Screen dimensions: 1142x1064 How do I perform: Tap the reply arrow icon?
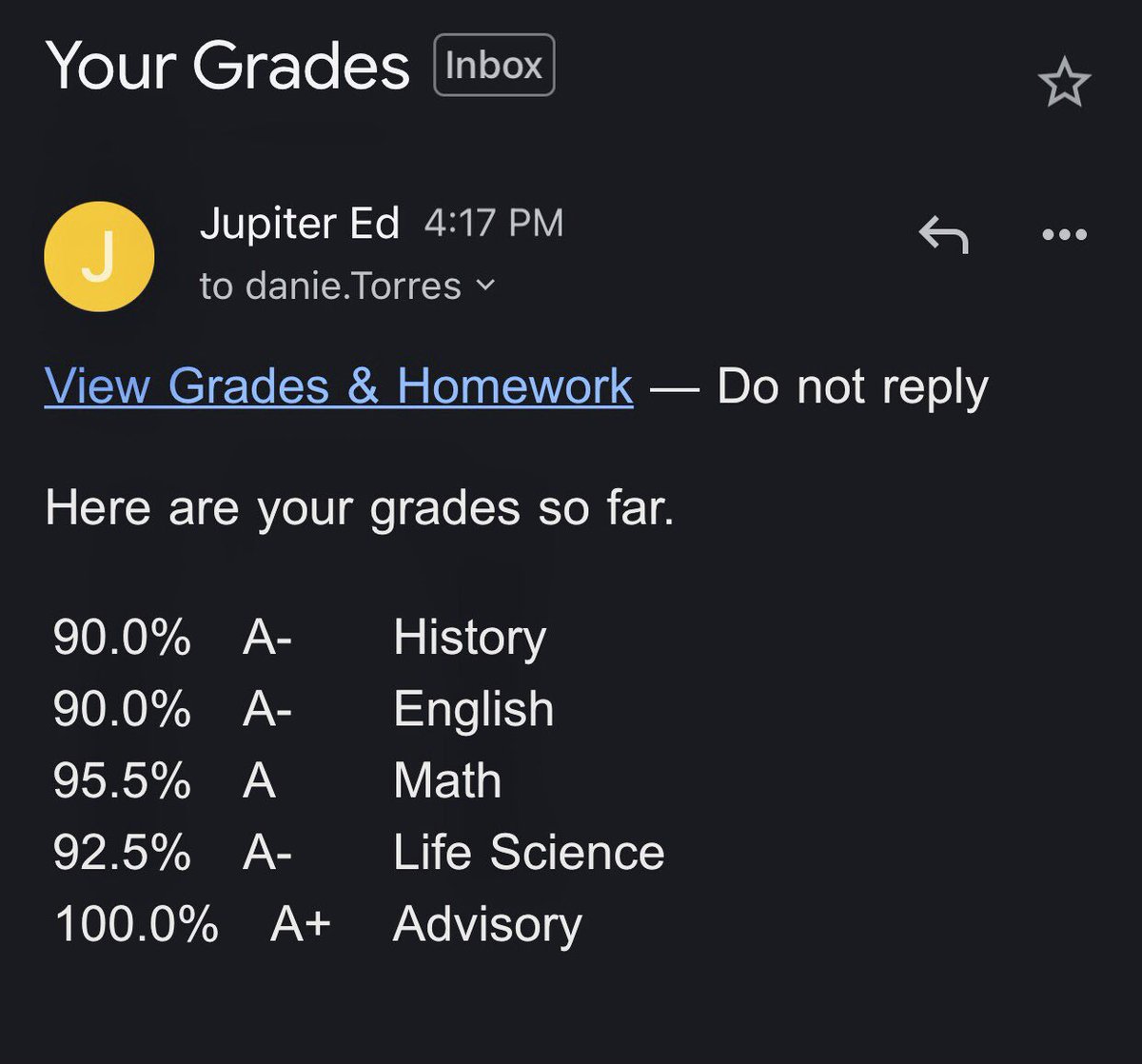click(943, 234)
